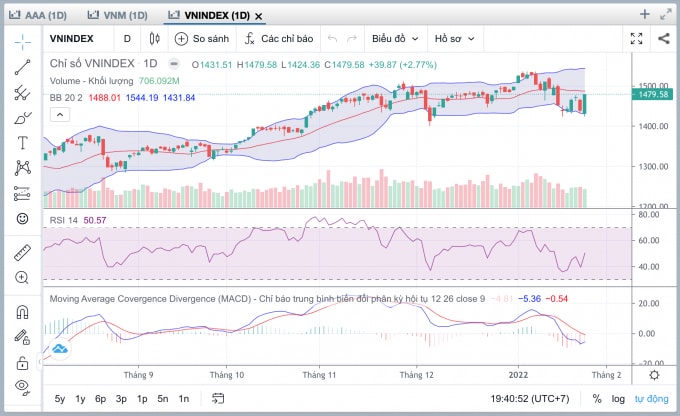This screenshot has height=416, width=680.
Task: Close the VNINDEX (1D) tab
Action: (258, 16)
